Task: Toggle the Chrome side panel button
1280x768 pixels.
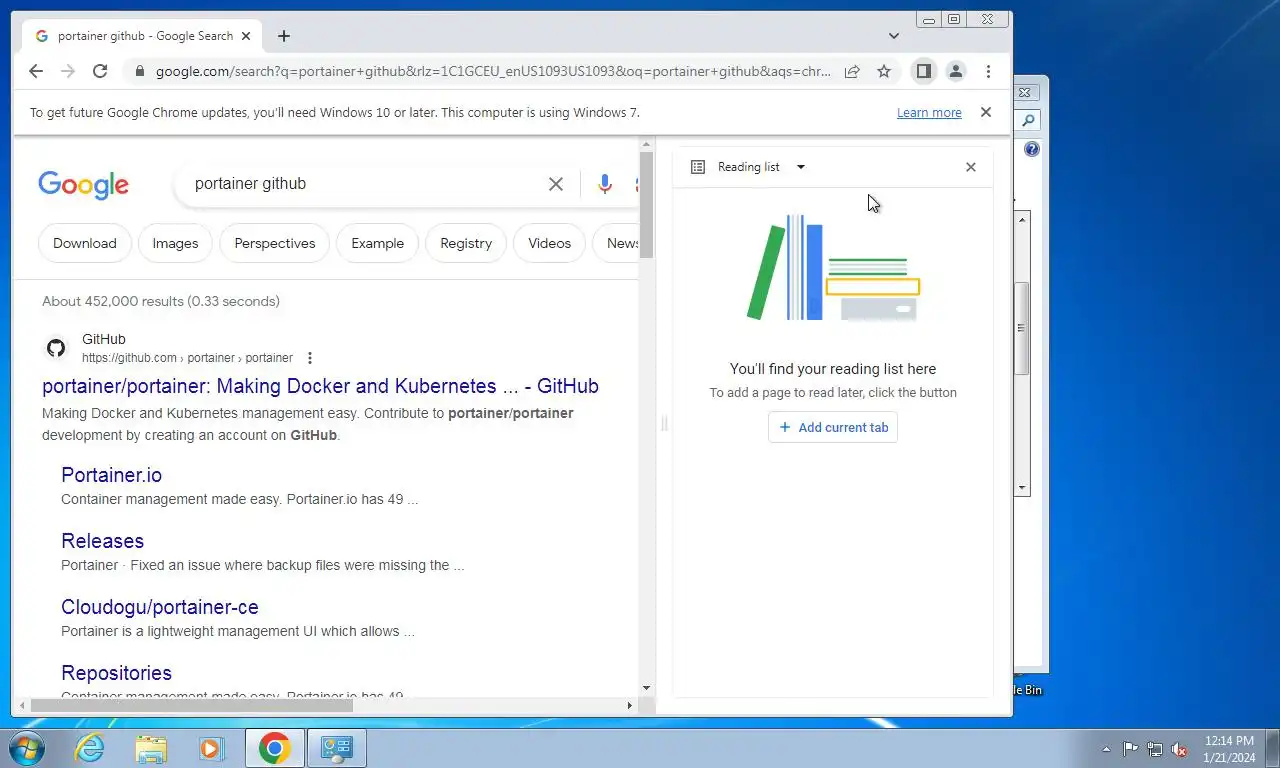Action: [x=924, y=71]
